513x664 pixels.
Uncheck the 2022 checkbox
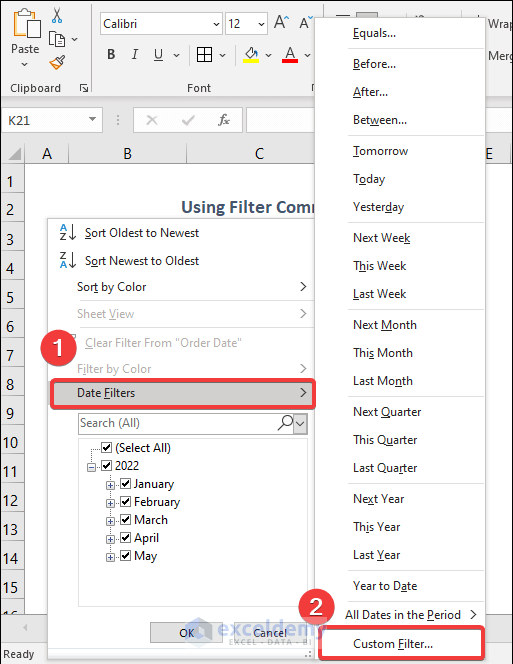tap(106, 465)
